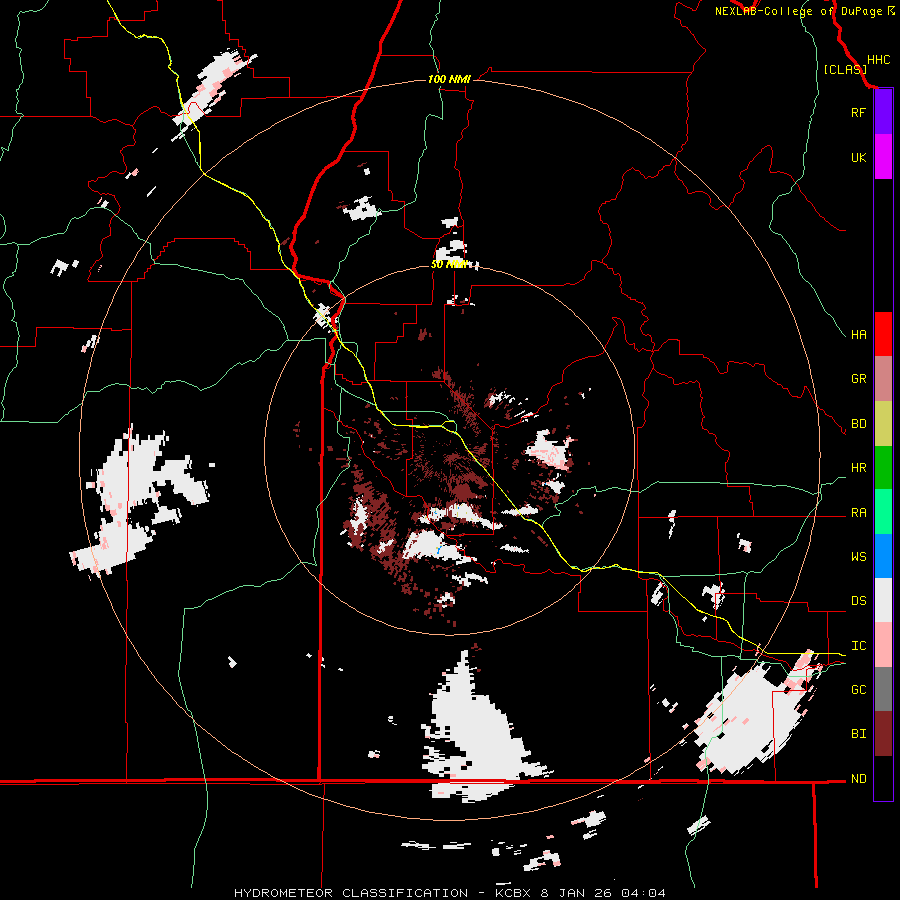This screenshot has width=900, height=900.
Task: Click the GC legend label
Action: [858, 690]
